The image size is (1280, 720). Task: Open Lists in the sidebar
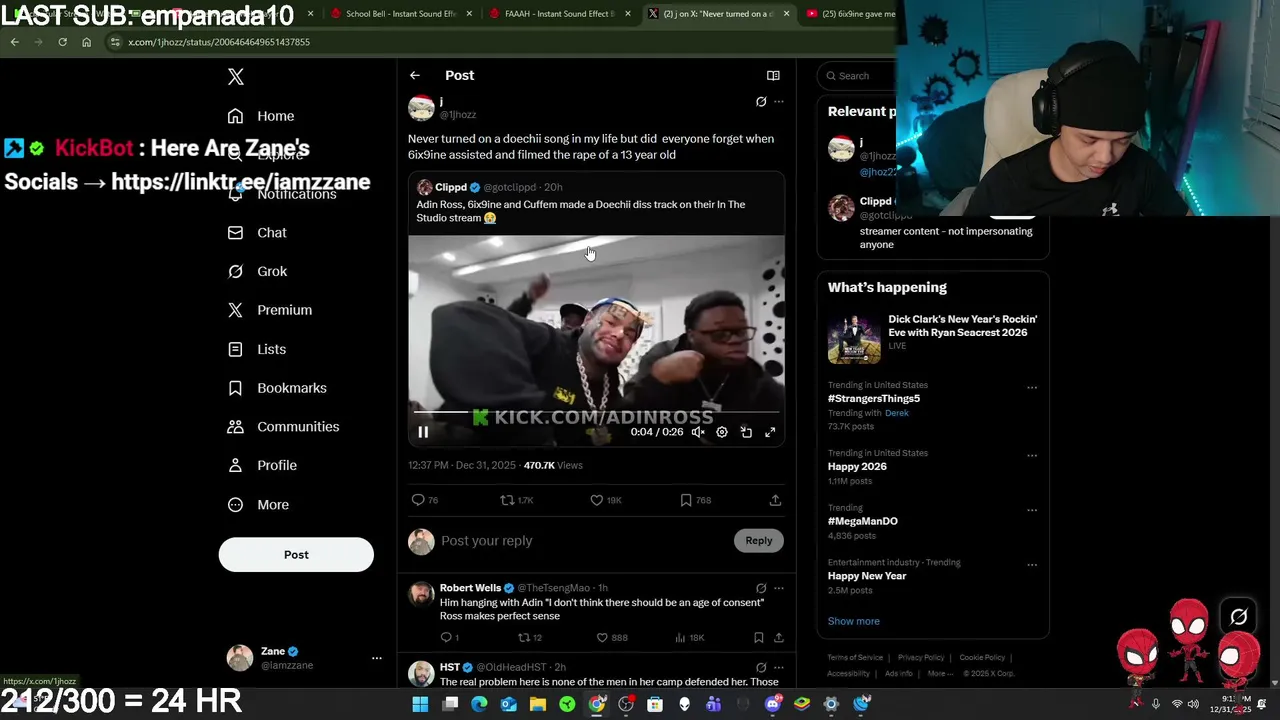pyautogui.click(x=257, y=349)
